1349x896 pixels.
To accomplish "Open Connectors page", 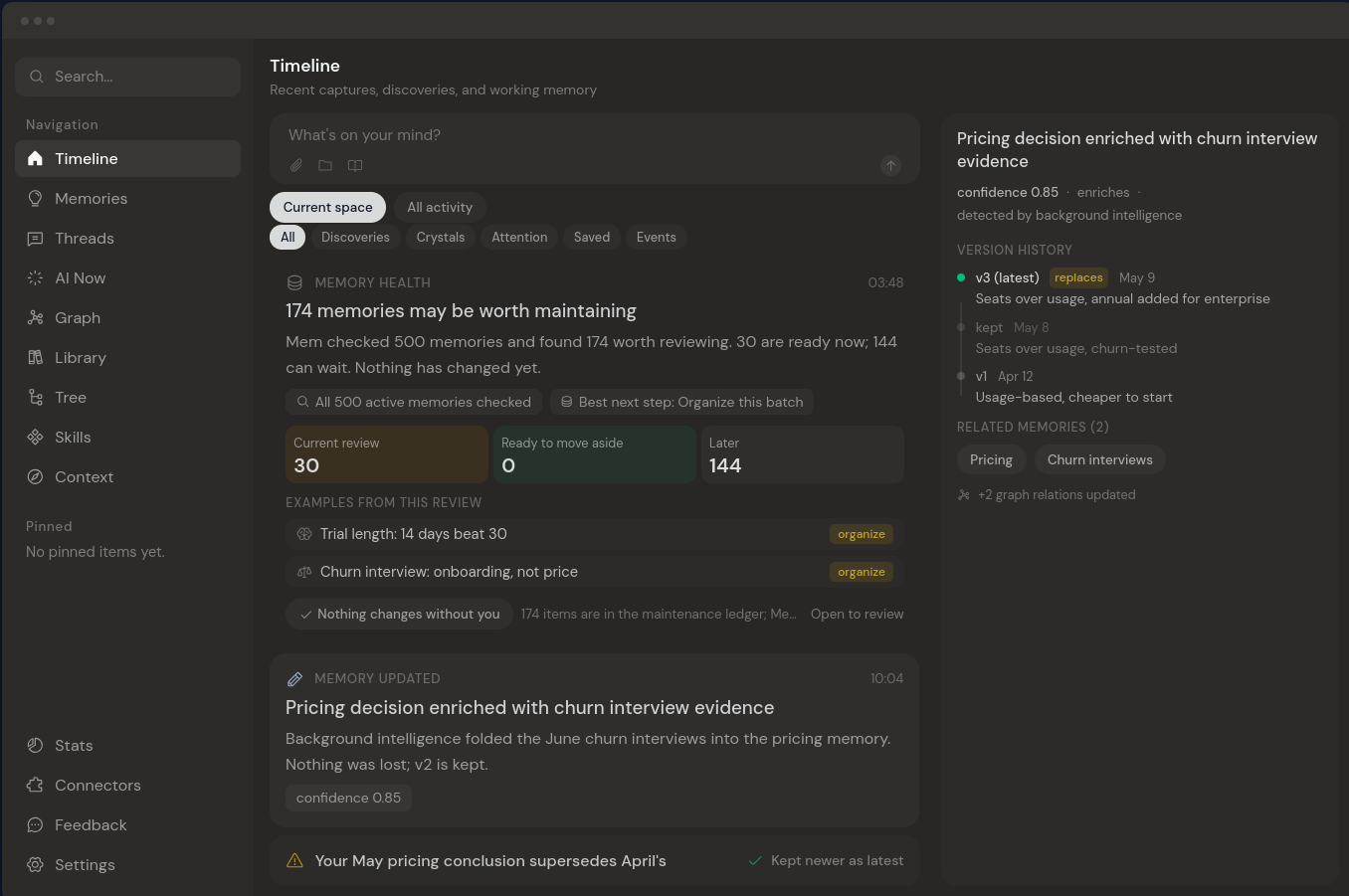I will [127, 785].
